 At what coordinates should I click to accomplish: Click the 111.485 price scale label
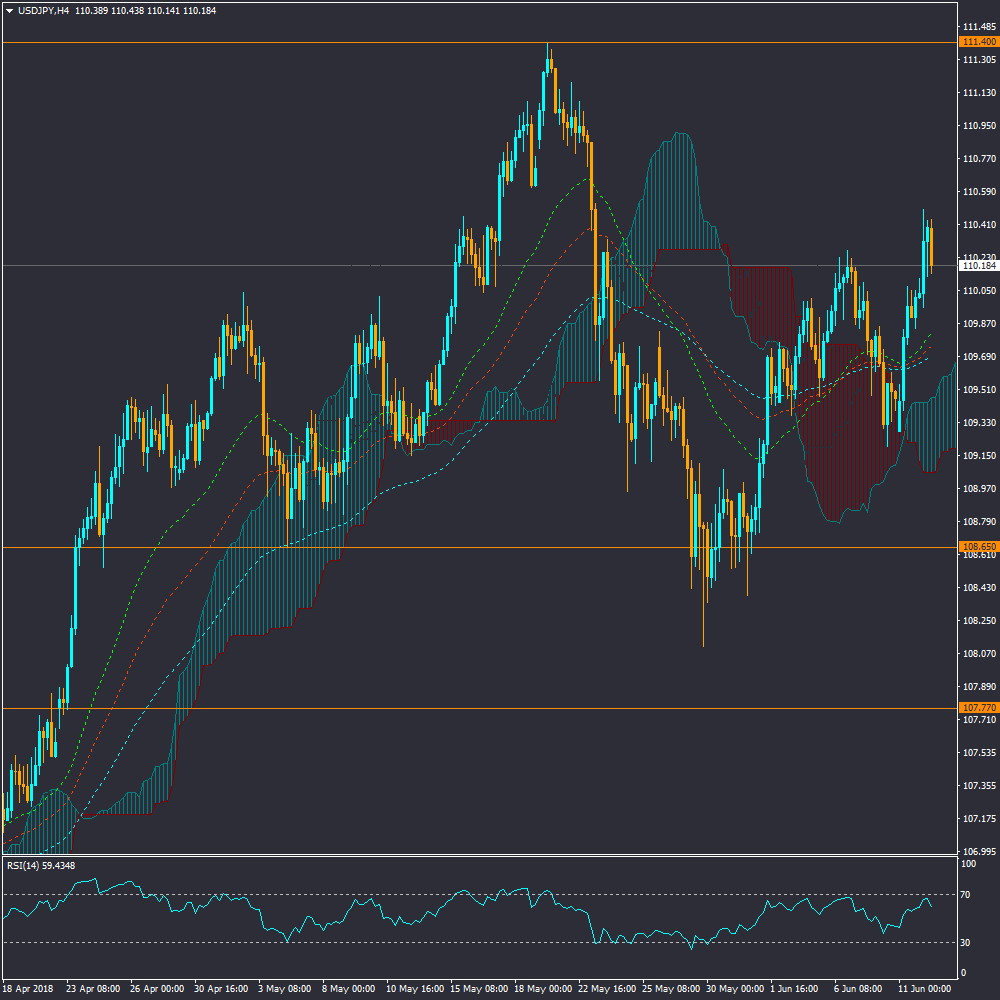[977, 27]
